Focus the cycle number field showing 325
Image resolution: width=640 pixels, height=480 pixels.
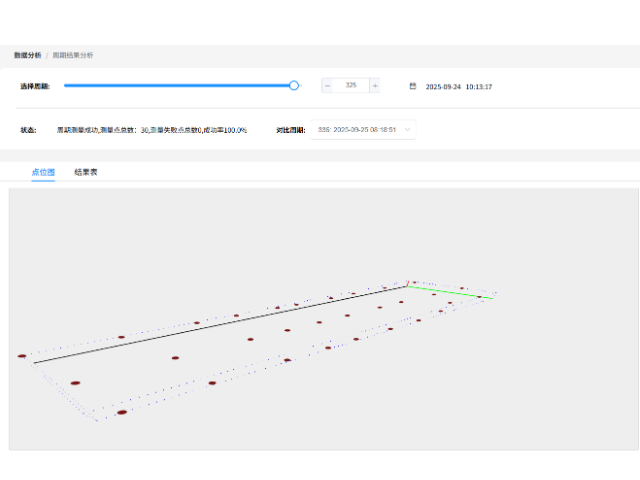coord(351,86)
